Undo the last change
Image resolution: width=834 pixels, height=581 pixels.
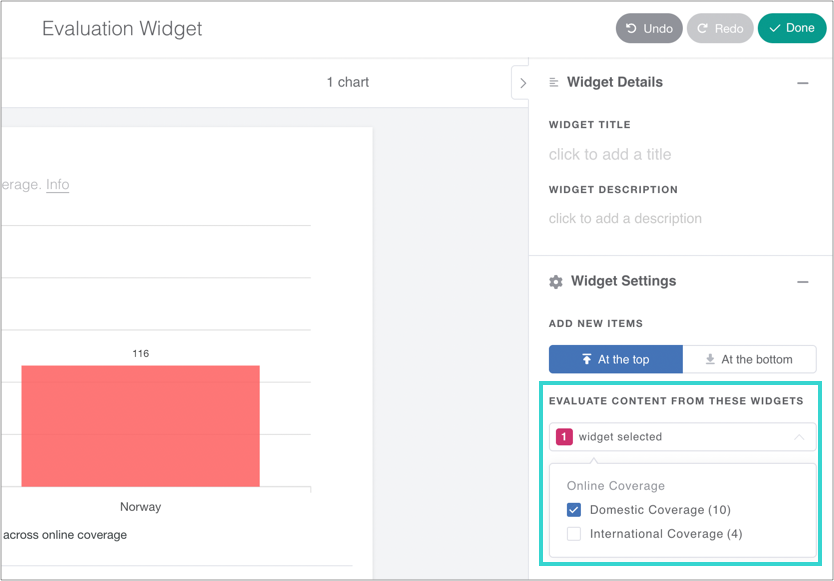click(649, 28)
